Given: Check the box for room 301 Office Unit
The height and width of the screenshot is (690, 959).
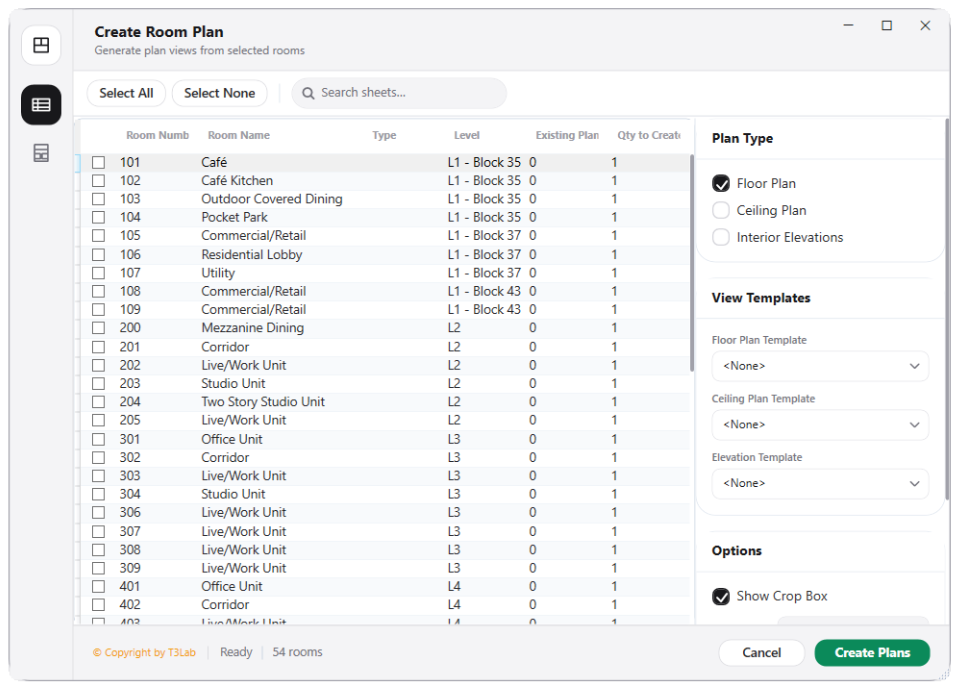Looking at the screenshot, I should 98,439.
